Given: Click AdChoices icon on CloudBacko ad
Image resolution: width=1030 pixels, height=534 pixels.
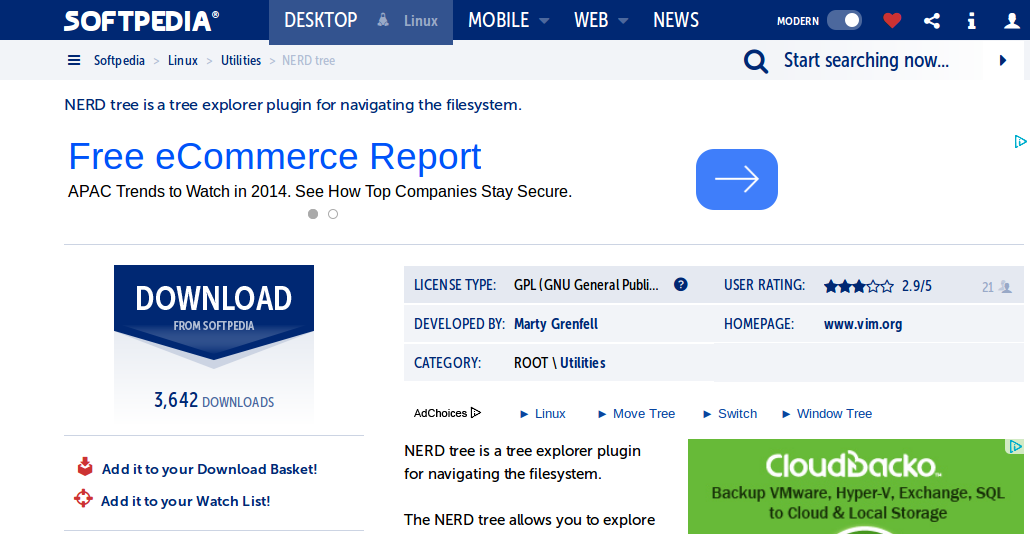Looking at the screenshot, I should coord(1016,447).
